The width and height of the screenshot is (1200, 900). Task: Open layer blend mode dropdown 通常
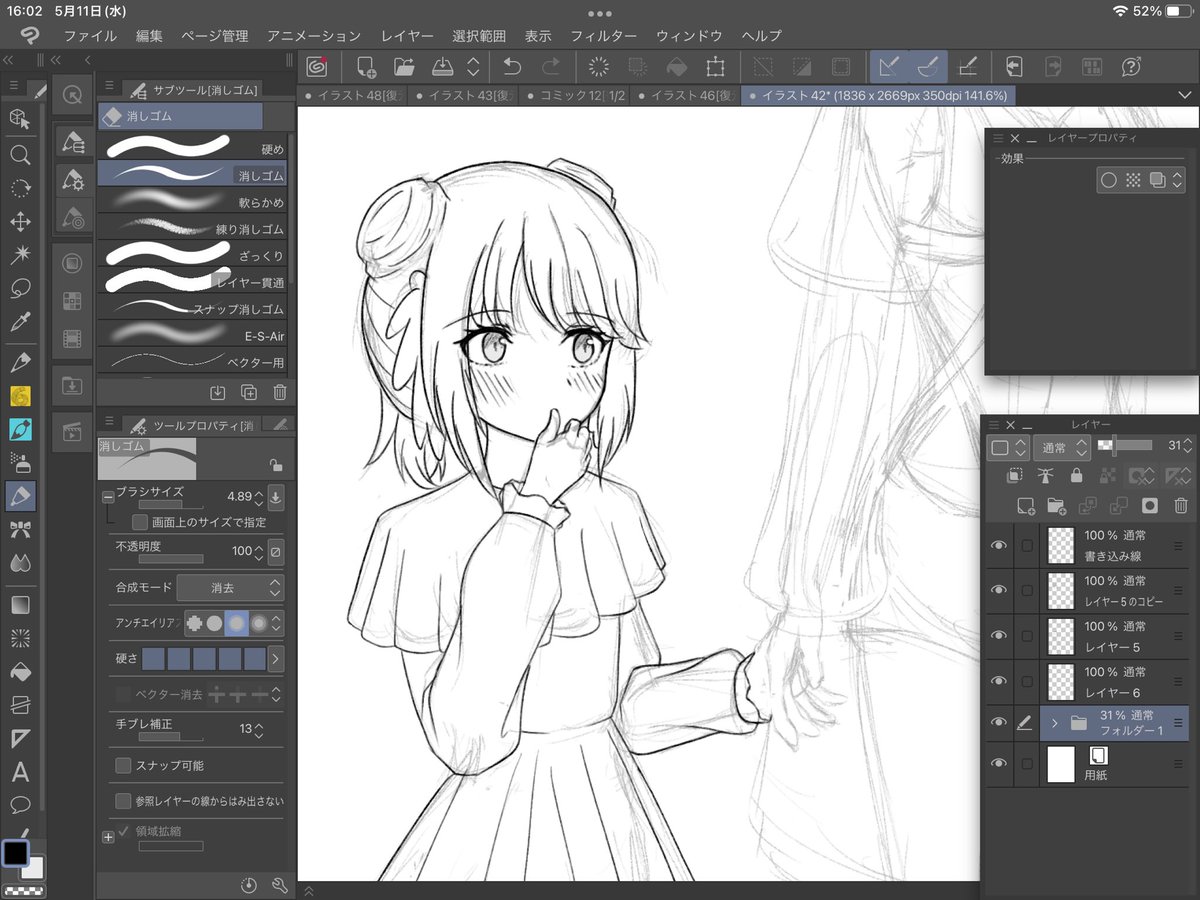[1063, 447]
